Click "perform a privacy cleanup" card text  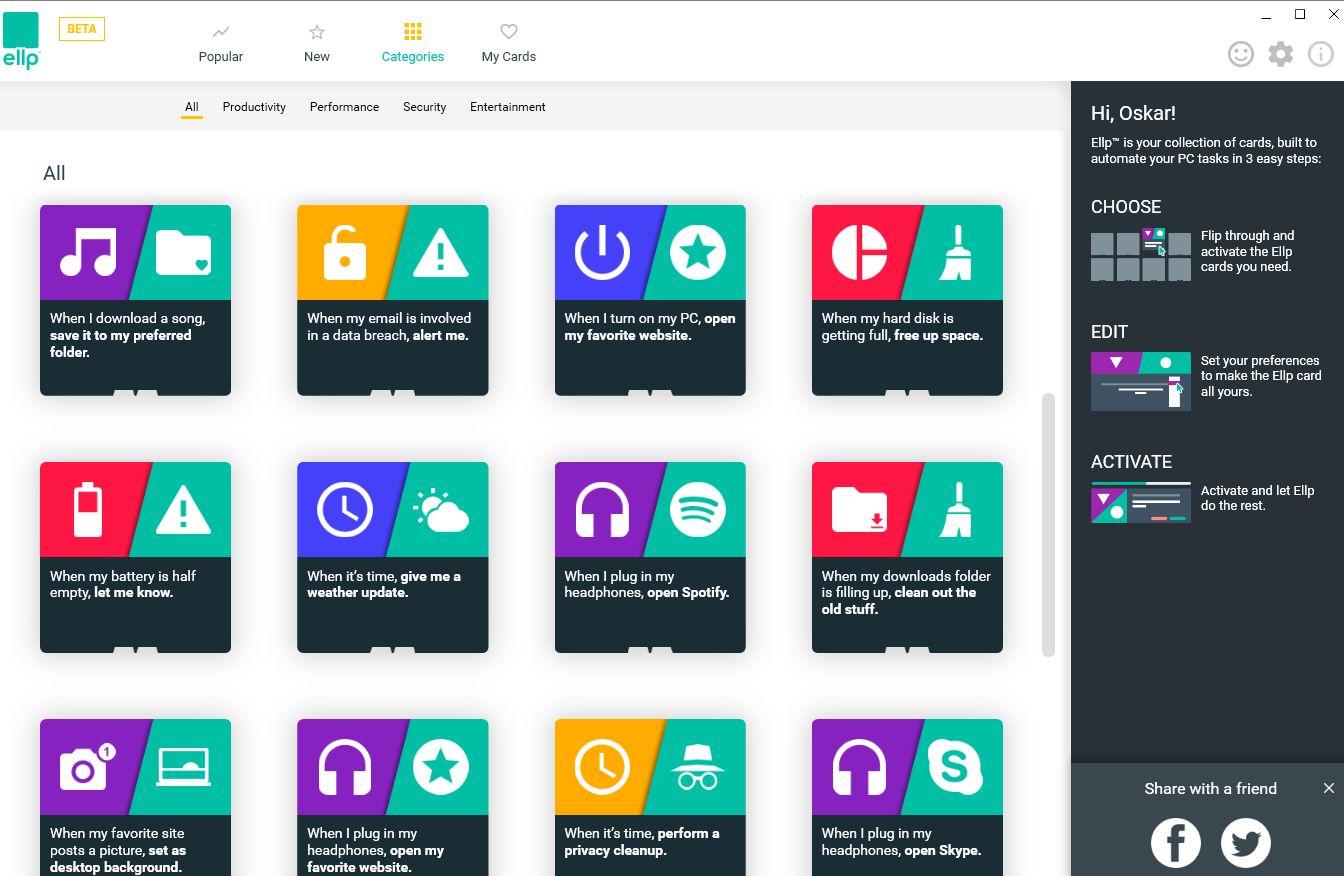click(x=642, y=842)
